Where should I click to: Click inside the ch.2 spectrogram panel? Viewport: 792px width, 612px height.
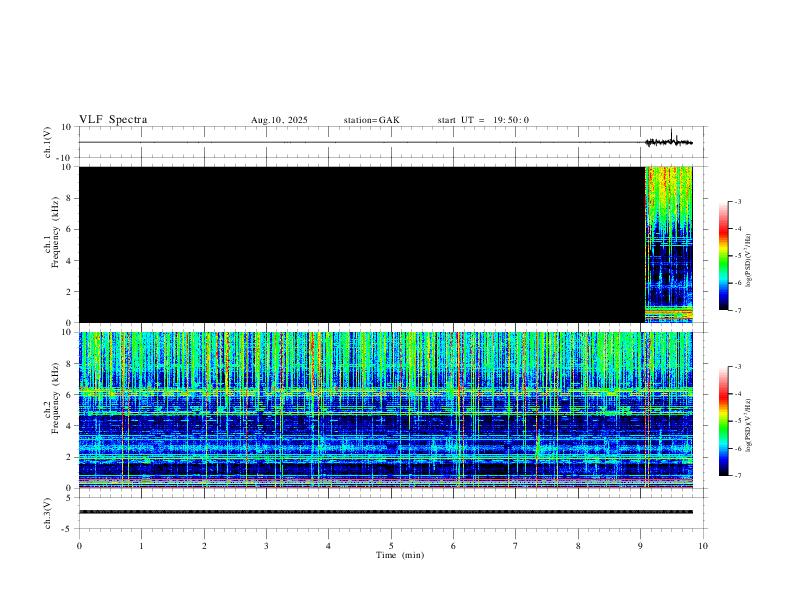click(386, 410)
